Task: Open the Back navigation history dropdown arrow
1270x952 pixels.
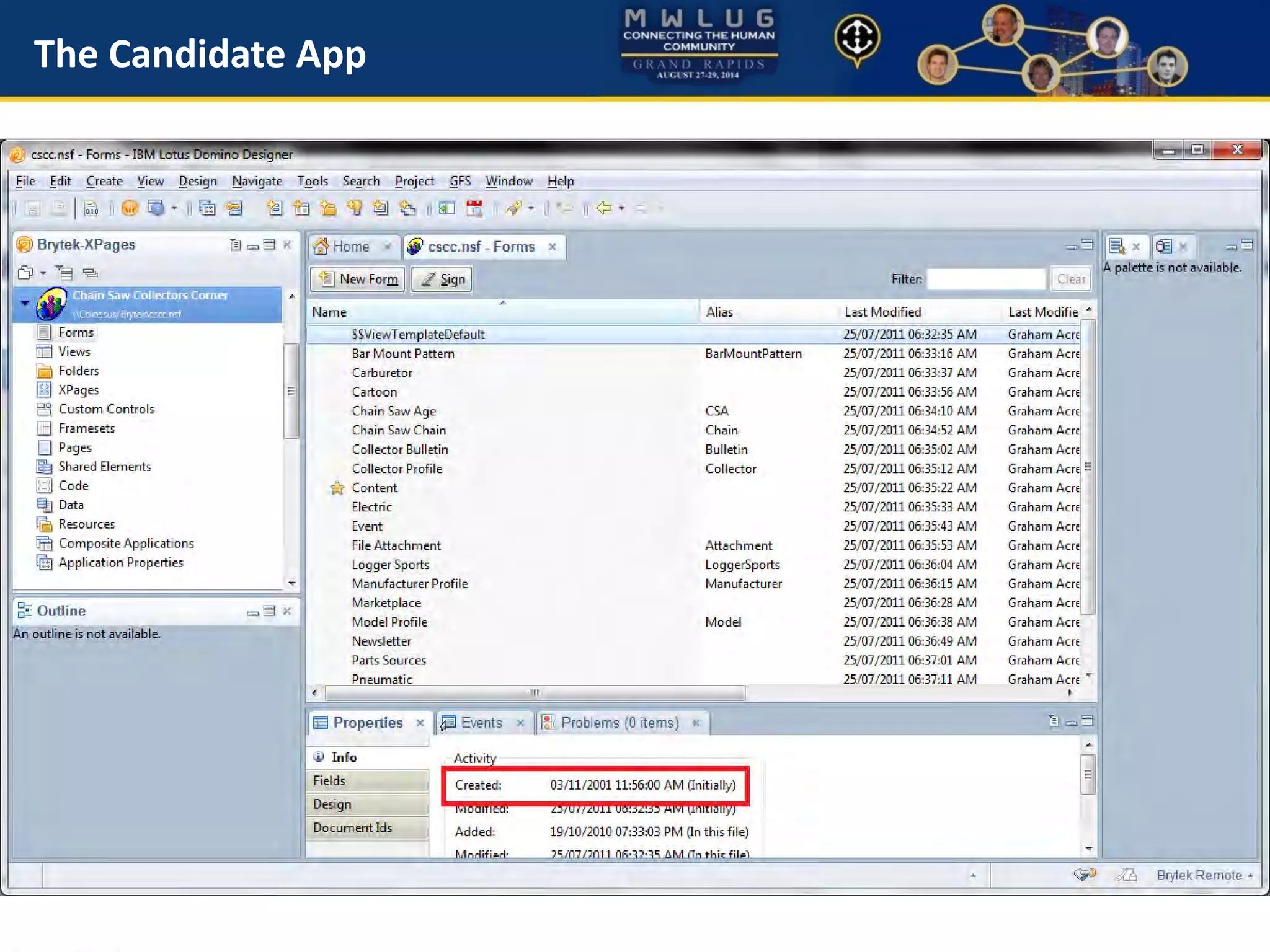Action: 621,208
